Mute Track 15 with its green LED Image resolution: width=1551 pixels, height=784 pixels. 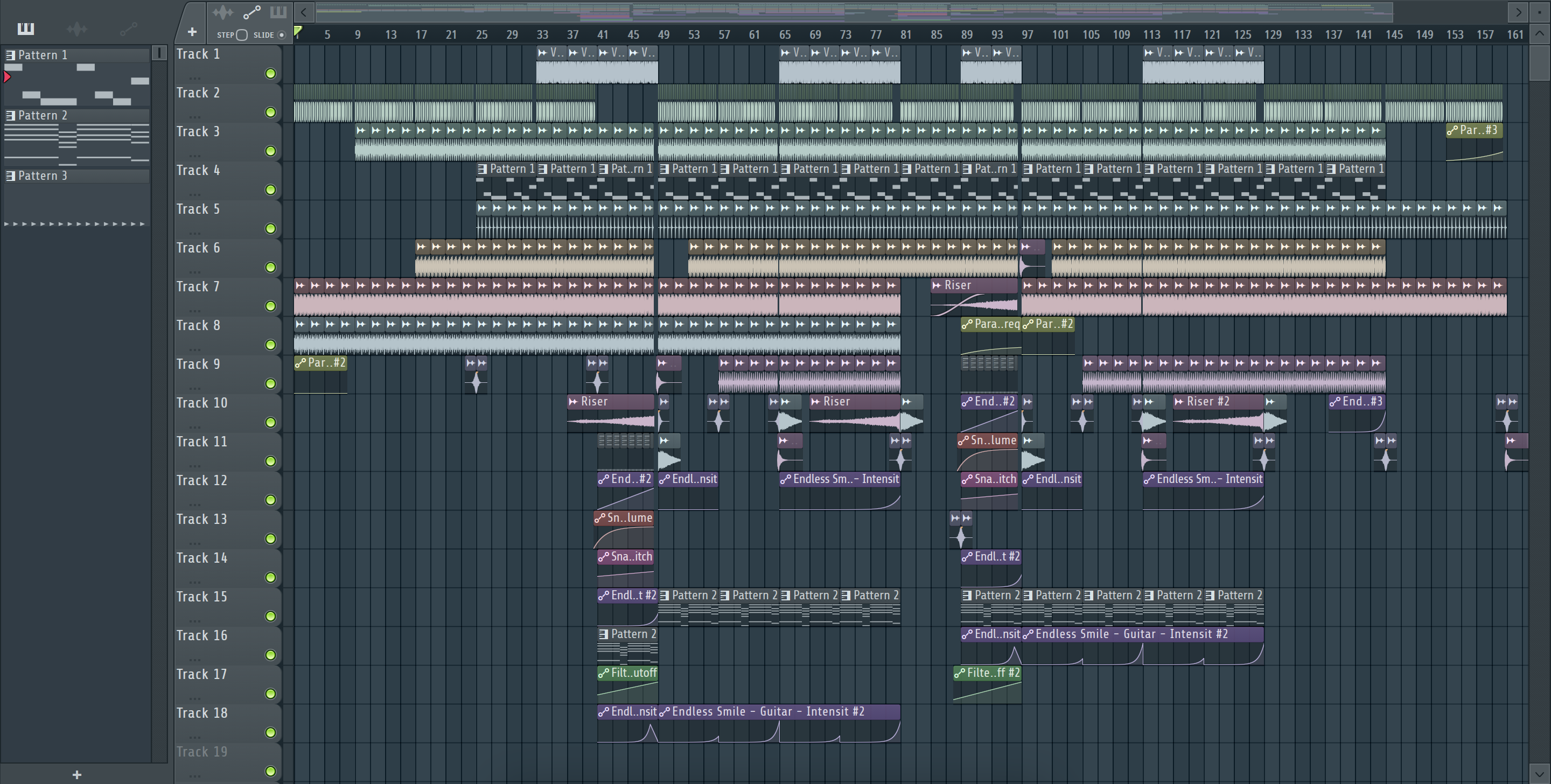pyautogui.click(x=270, y=616)
